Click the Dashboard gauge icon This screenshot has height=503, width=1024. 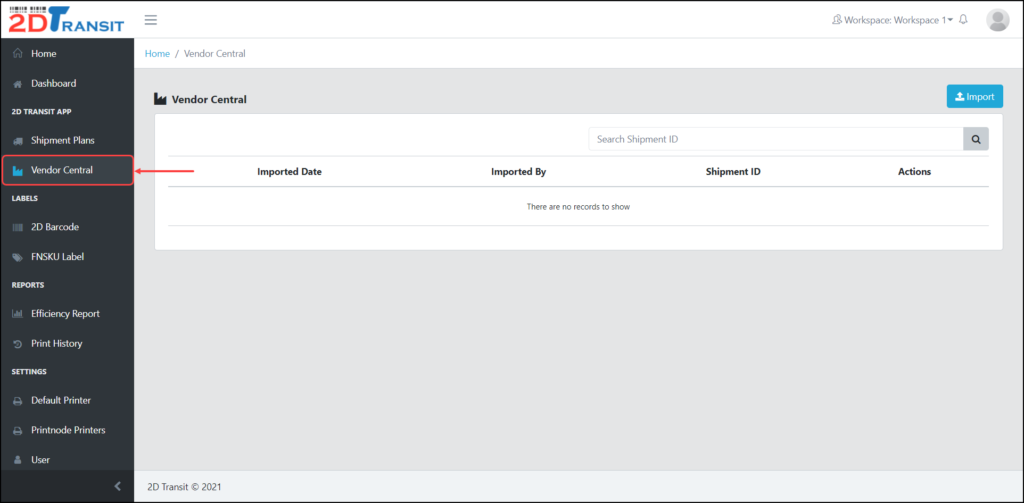pos(18,84)
